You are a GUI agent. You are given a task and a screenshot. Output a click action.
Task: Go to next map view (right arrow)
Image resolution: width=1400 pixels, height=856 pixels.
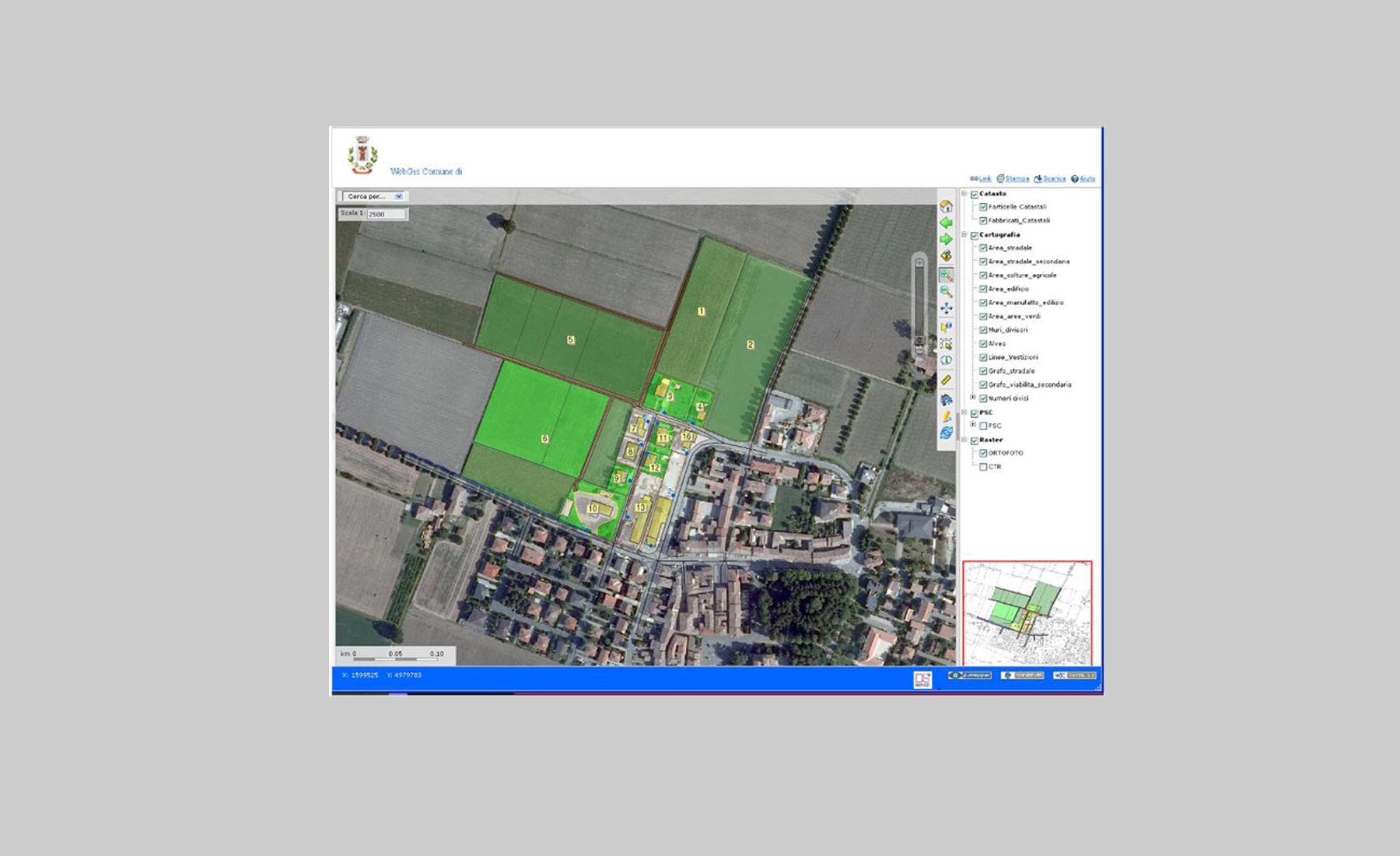(946, 240)
